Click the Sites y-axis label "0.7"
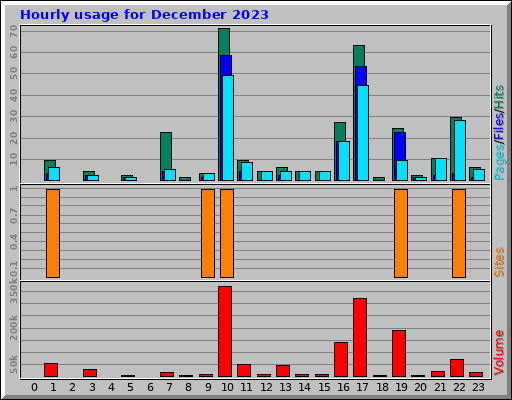The width and height of the screenshot is (512, 400). pos(14,216)
